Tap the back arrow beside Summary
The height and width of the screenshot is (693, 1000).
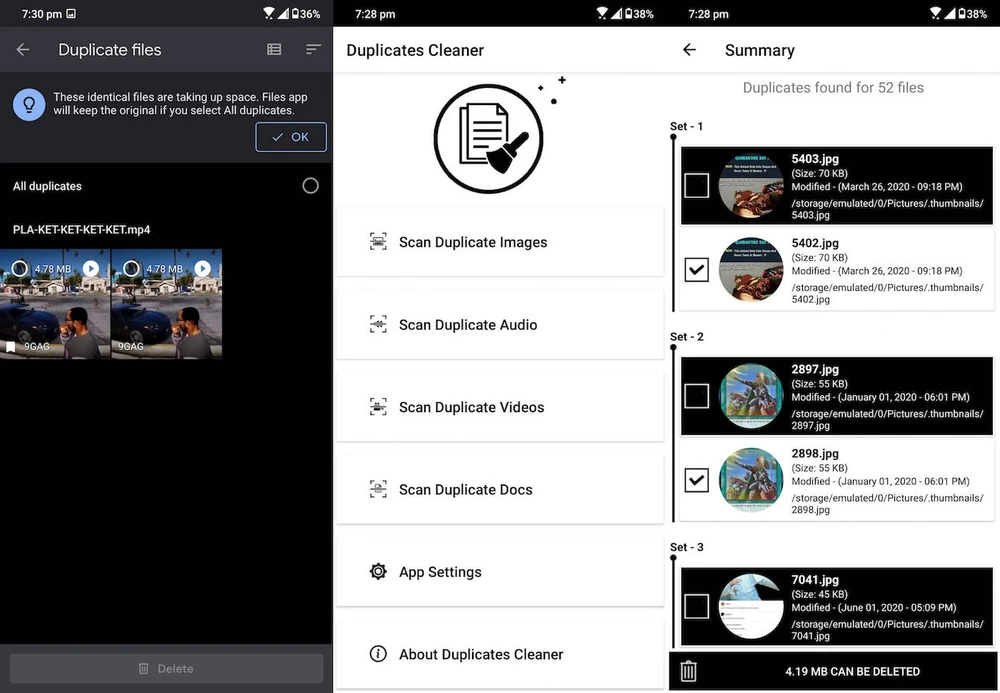point(689,50)
